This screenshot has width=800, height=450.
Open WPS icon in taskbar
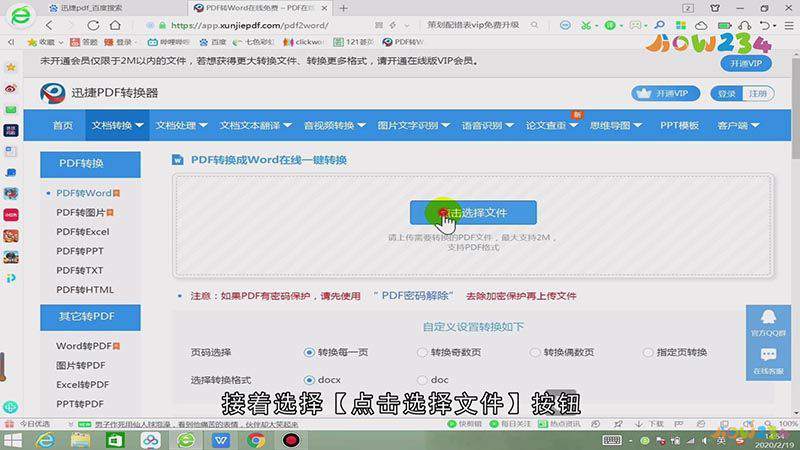coord(221,440)
